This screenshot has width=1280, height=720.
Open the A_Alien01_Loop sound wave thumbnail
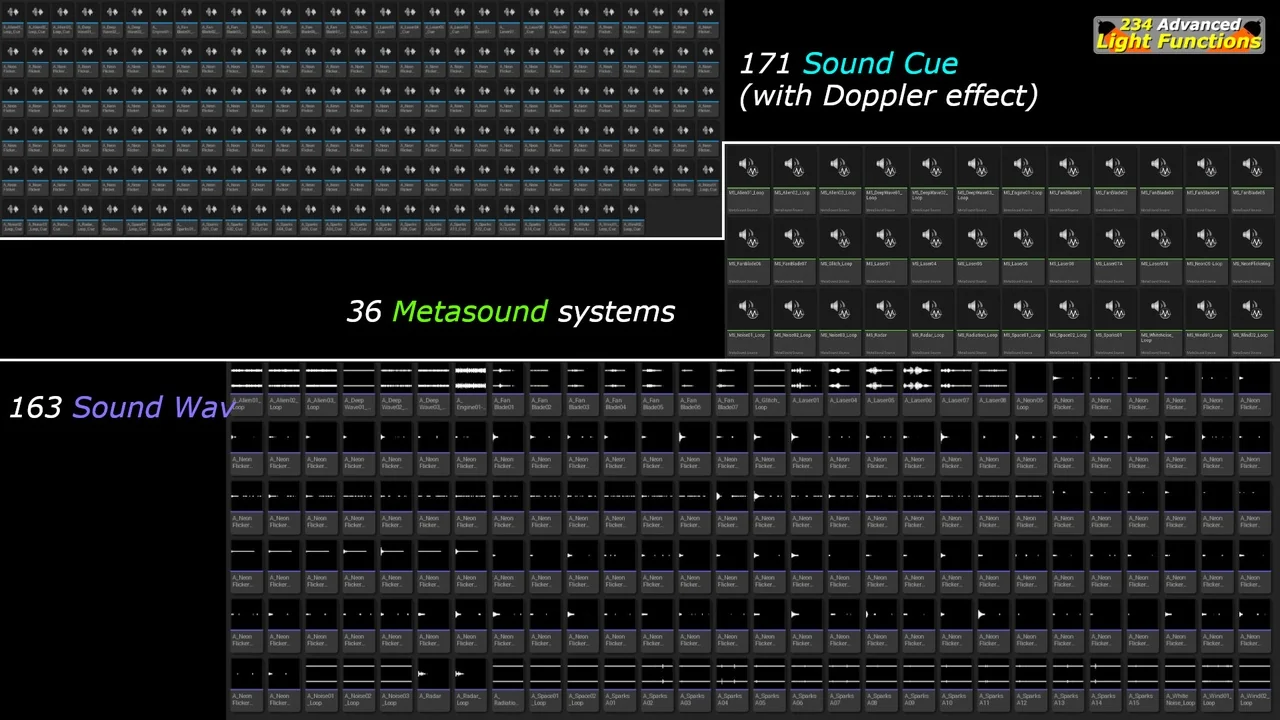[246, 378]
